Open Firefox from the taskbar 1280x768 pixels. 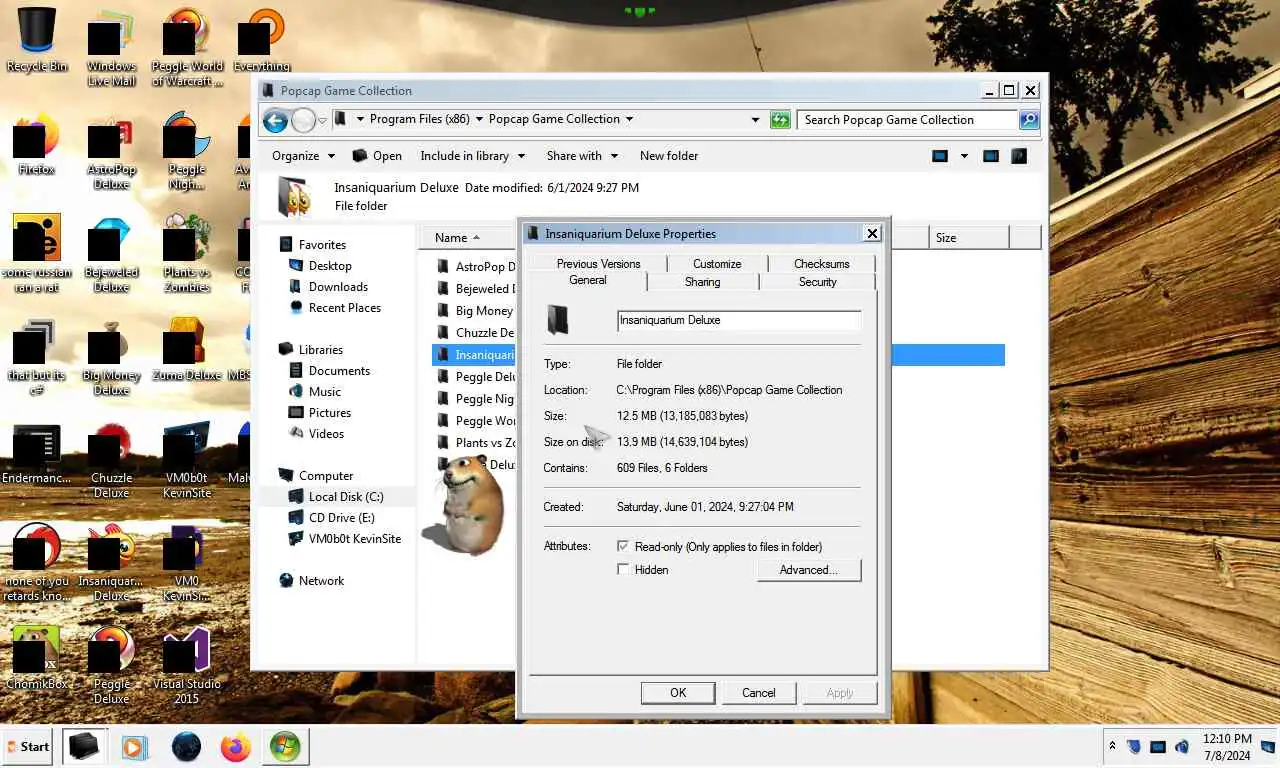[x=236, y=747]
